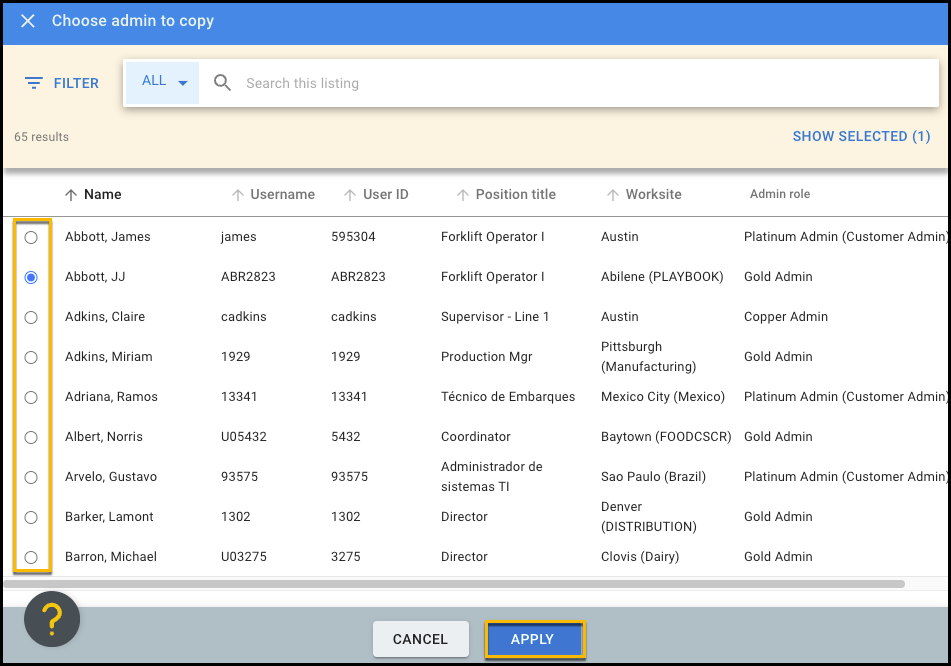Click position Supervisor - Line 1
951x666 pixels.
click(495, 317)
